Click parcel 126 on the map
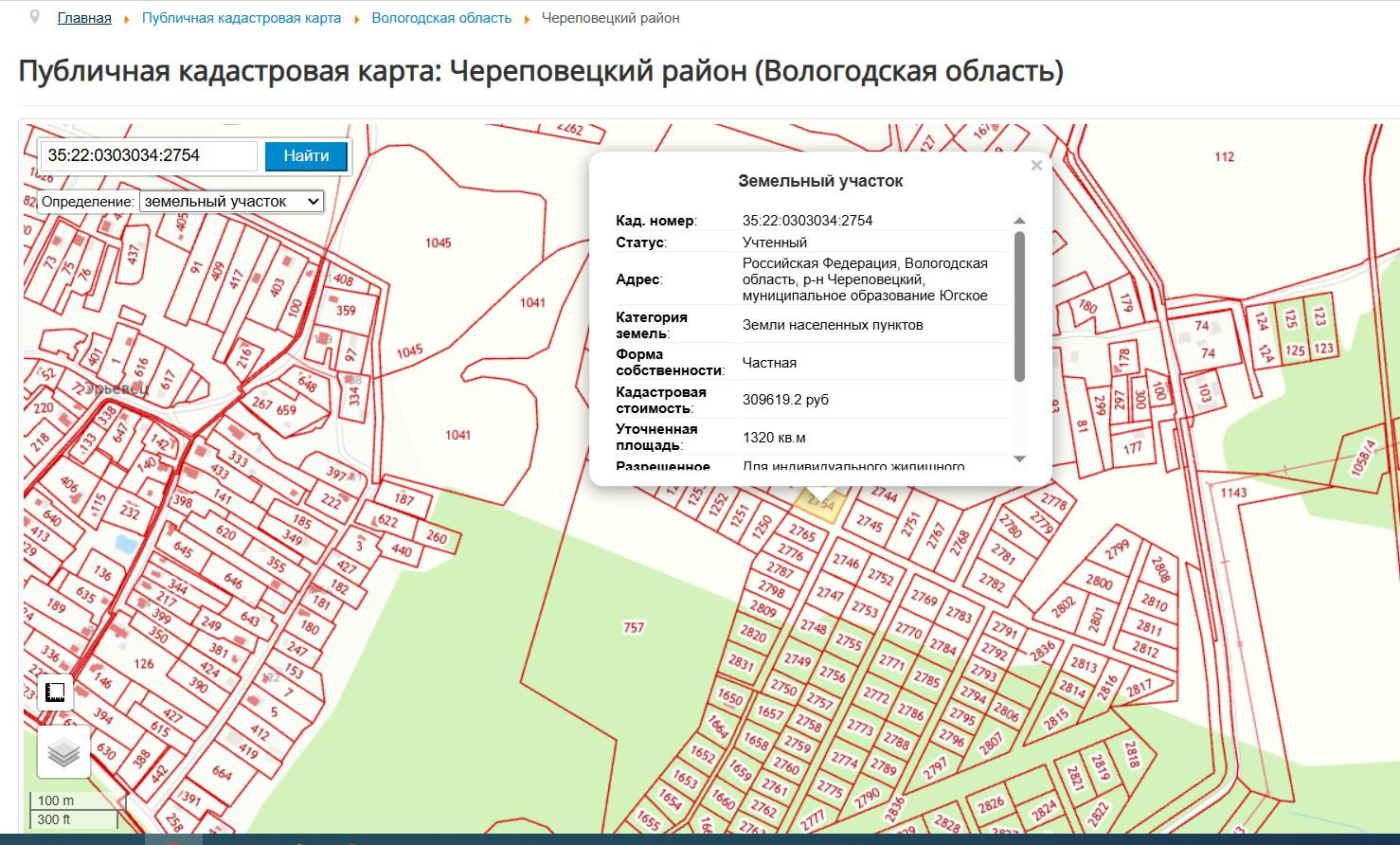The height and width of the screenshot is (845, 1400). coord(144,663)
